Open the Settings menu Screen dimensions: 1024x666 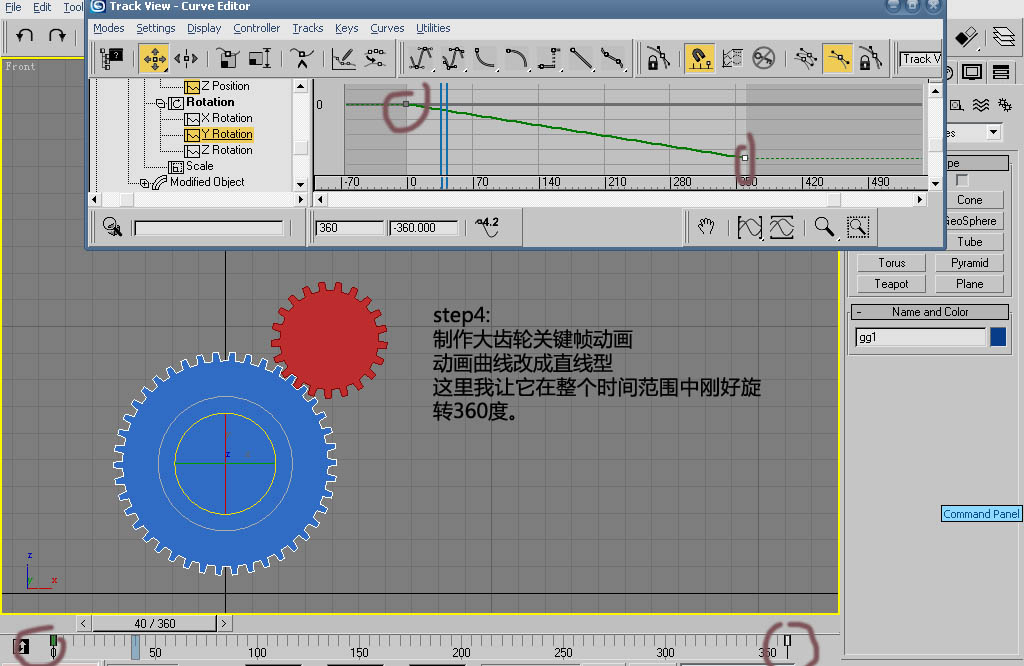[155, 28]
